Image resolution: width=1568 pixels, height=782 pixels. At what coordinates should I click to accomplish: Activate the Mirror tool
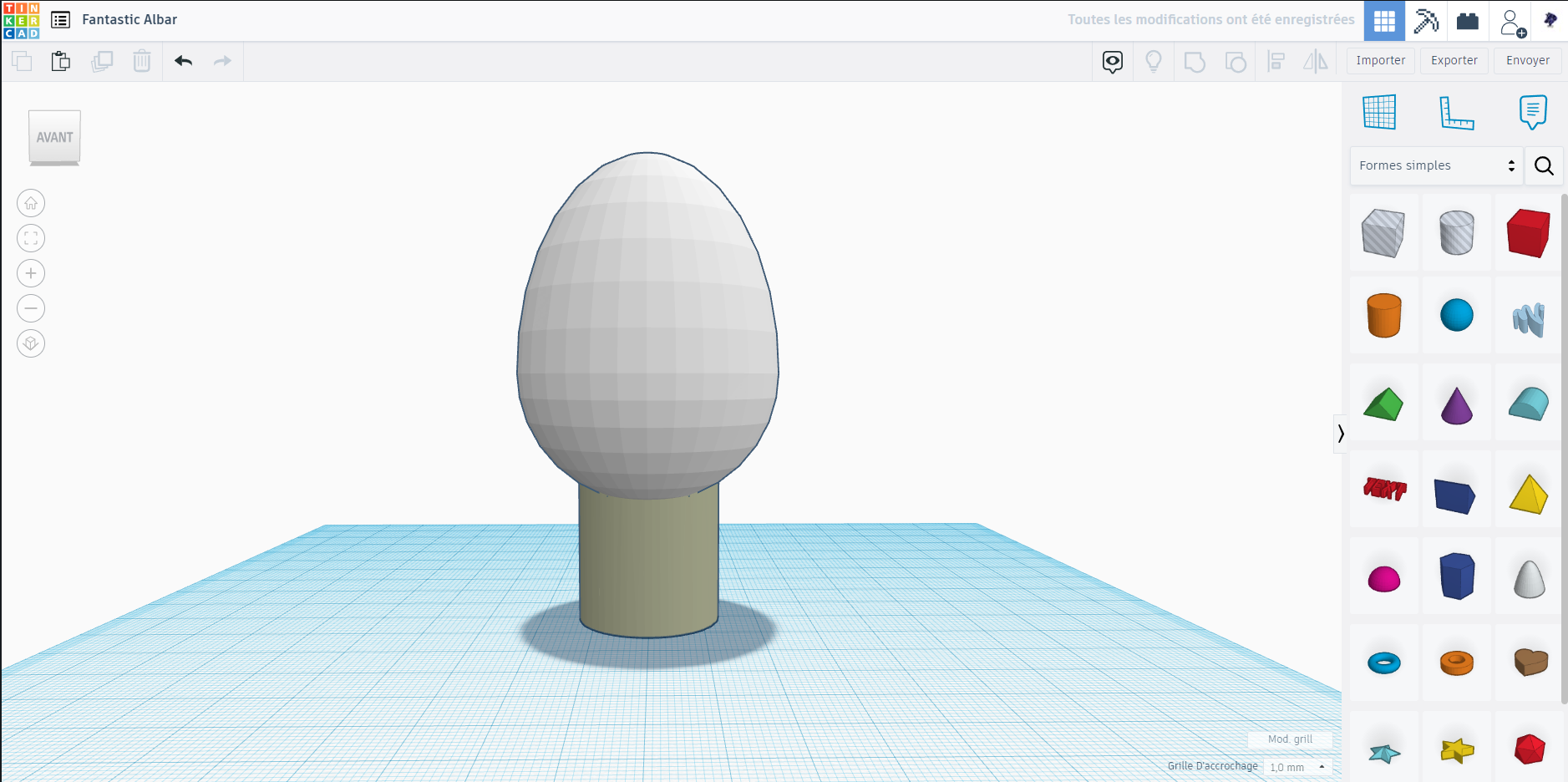pyautogui.click(x=1317, y=60)
